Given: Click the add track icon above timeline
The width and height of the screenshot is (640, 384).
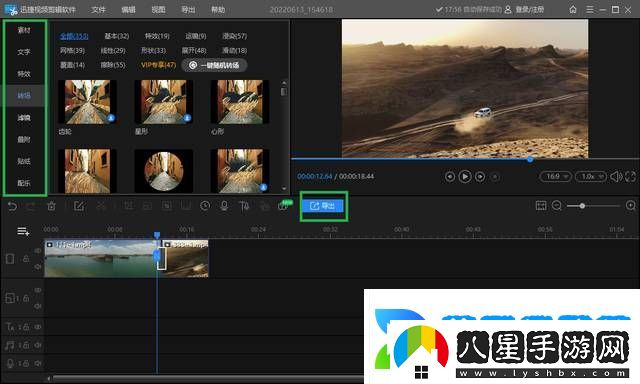Looking at the screenshot, I should 23,231.
